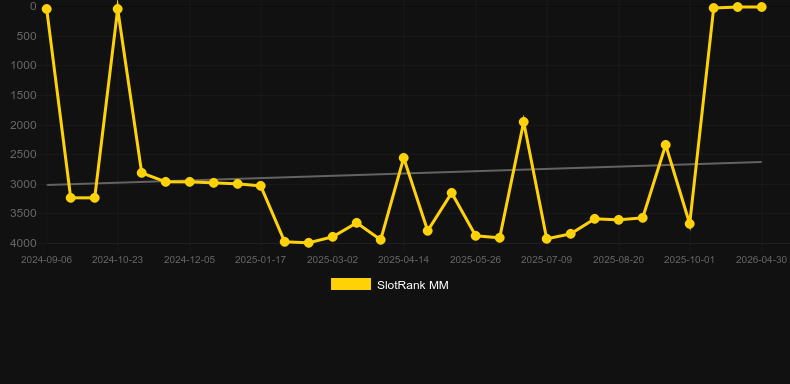Click the 2025-04-14 x-axis date label

404,260
